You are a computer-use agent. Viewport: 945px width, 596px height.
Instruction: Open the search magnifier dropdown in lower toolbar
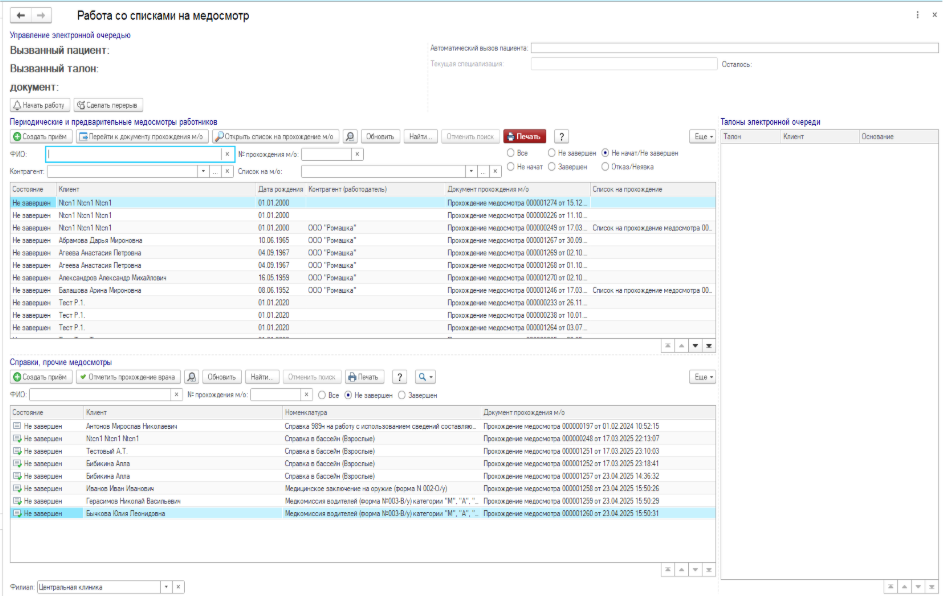coord(425,377)
